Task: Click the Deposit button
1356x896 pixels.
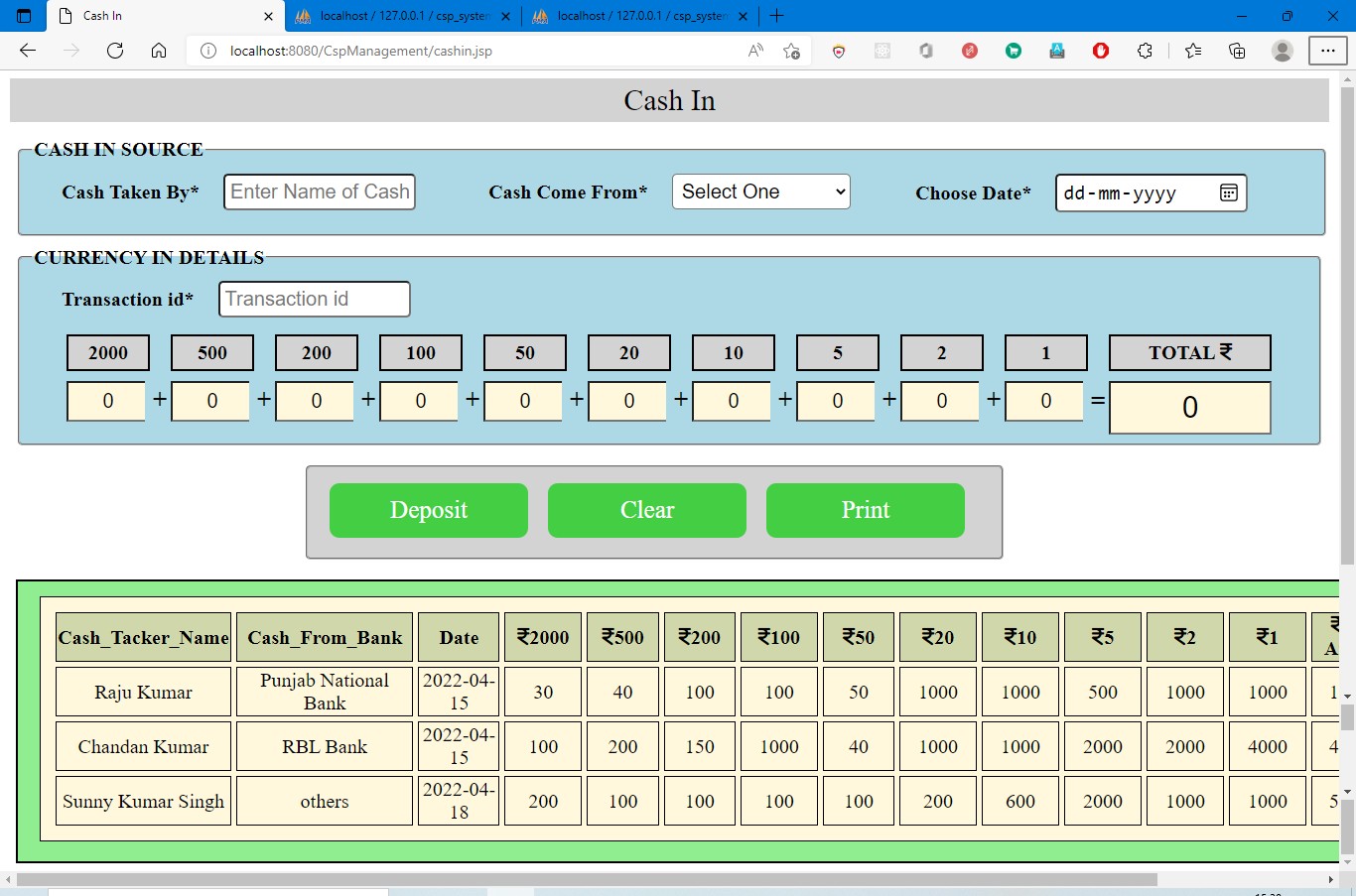Action: 429,510
